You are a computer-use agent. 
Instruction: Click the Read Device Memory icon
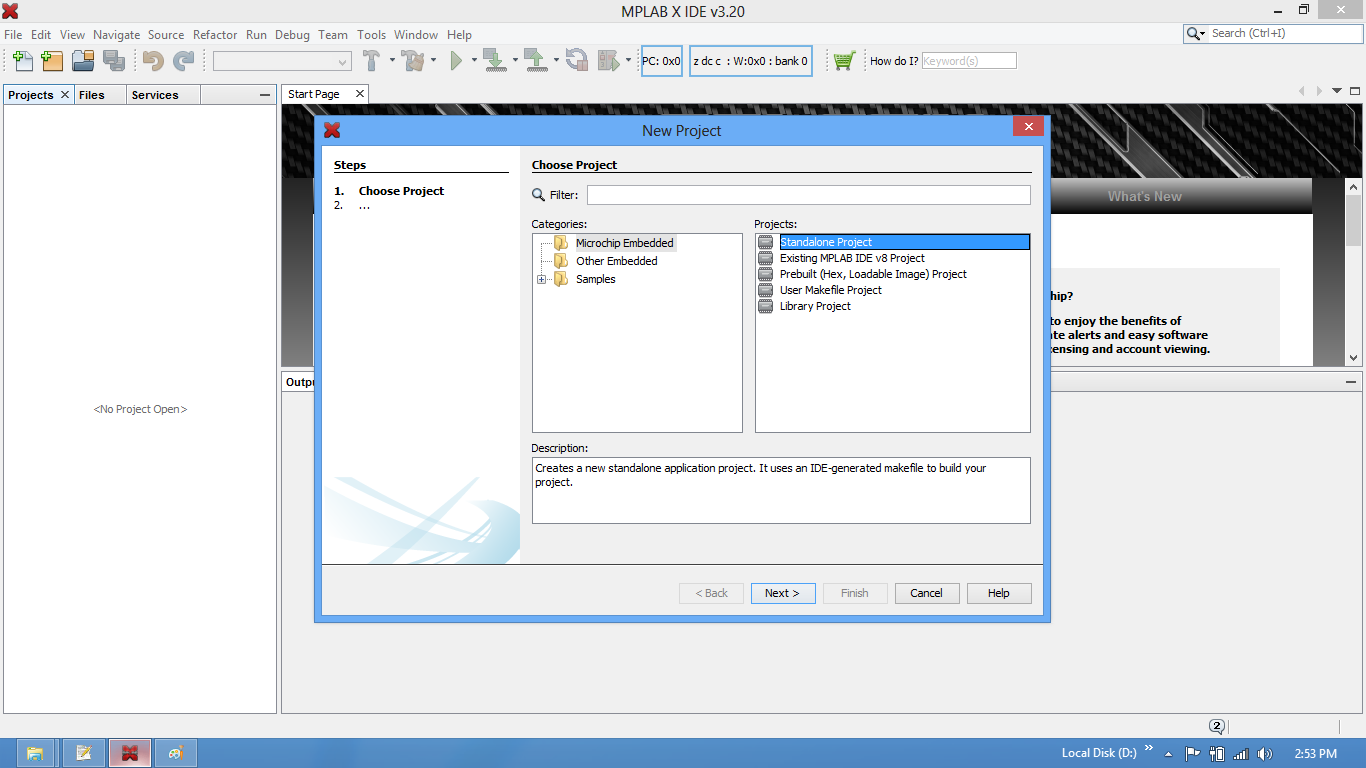[x=536, y=61]
